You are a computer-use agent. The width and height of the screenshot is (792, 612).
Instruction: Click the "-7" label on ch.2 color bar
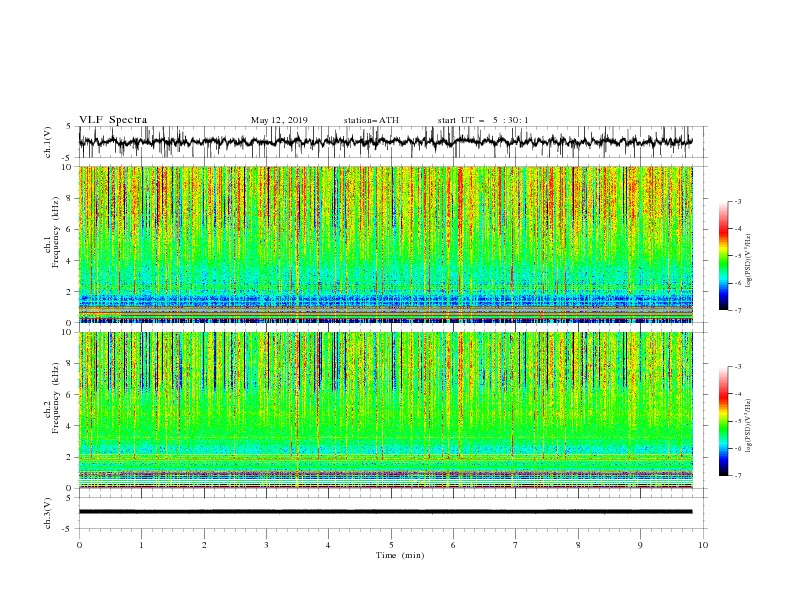point(737,475)
